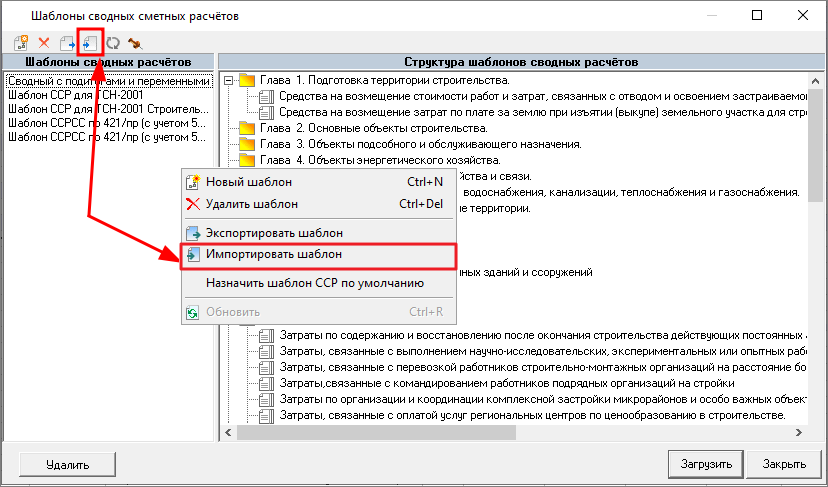Choose Новый шаблон in context menu
The image size is (828, 487).
tap(248, 182)
